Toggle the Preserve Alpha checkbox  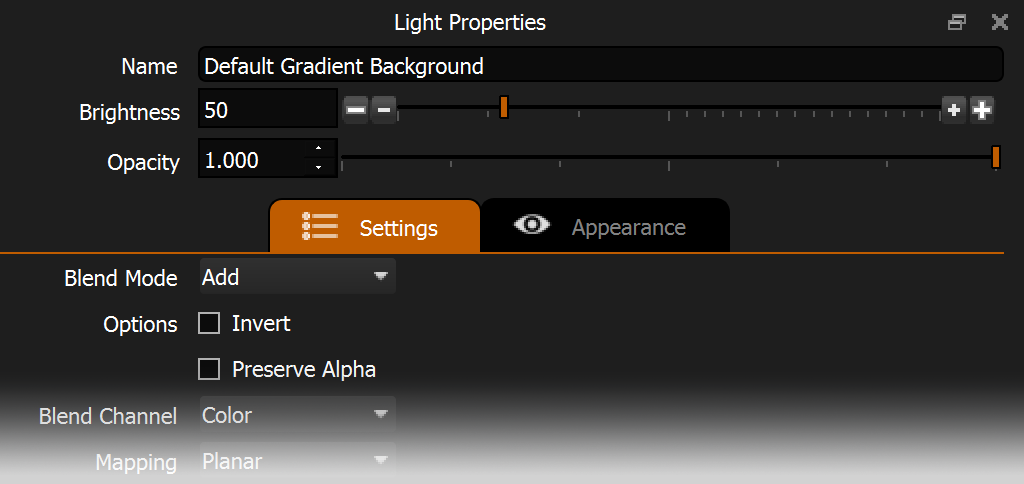(209, 369)
